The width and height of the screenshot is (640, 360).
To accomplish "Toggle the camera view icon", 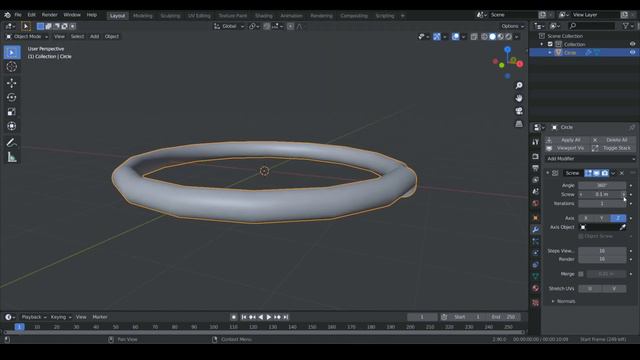I will [x=519, y=111].
